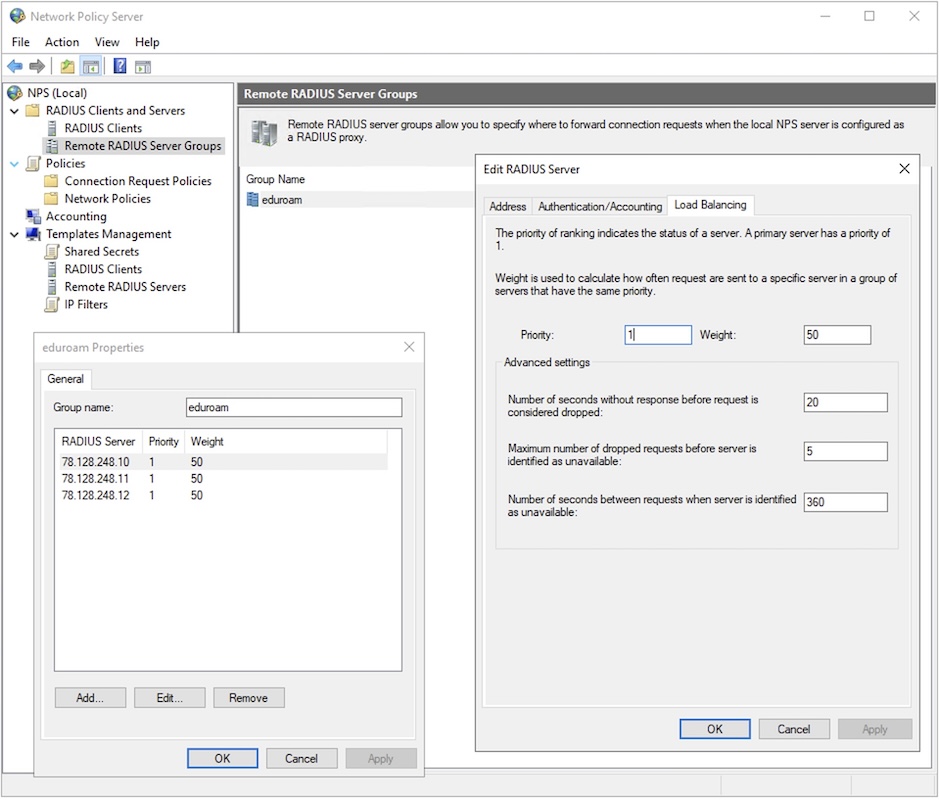
Task: Click the Show/Hide Action Pane icon
Action: [143, 67]
